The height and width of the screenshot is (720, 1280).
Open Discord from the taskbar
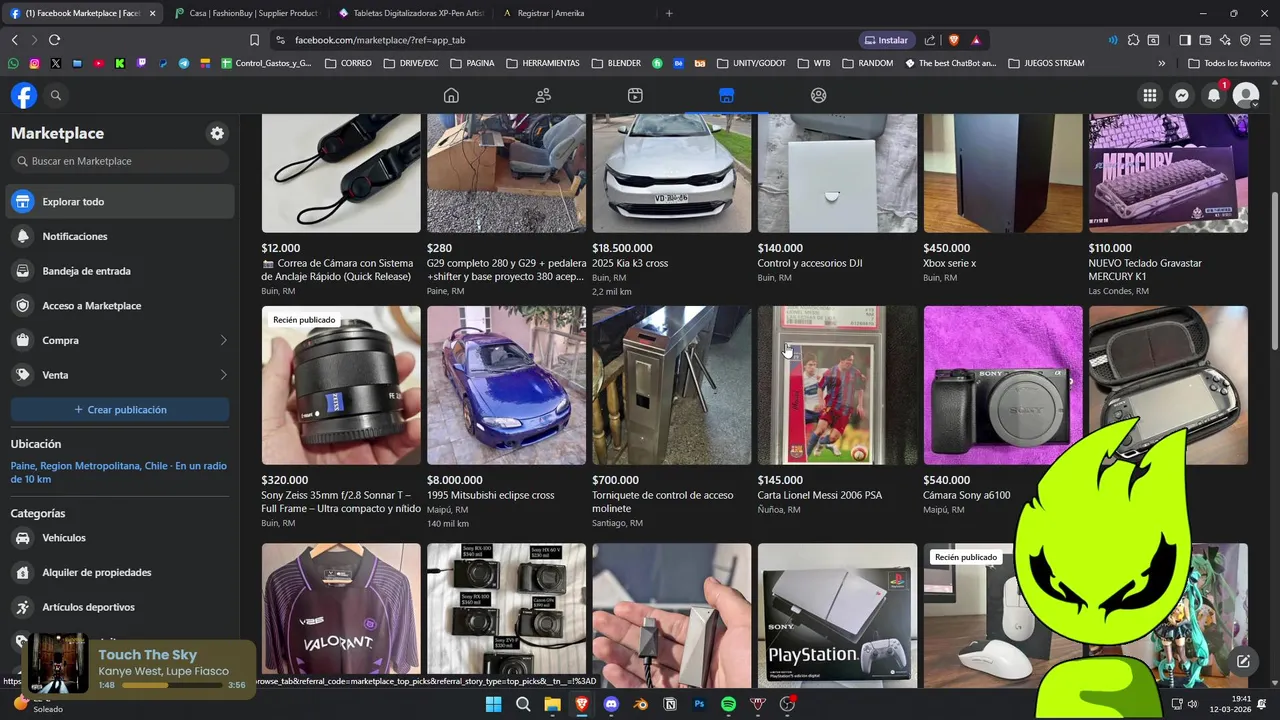pyautogui.click(x=611, y=704)
